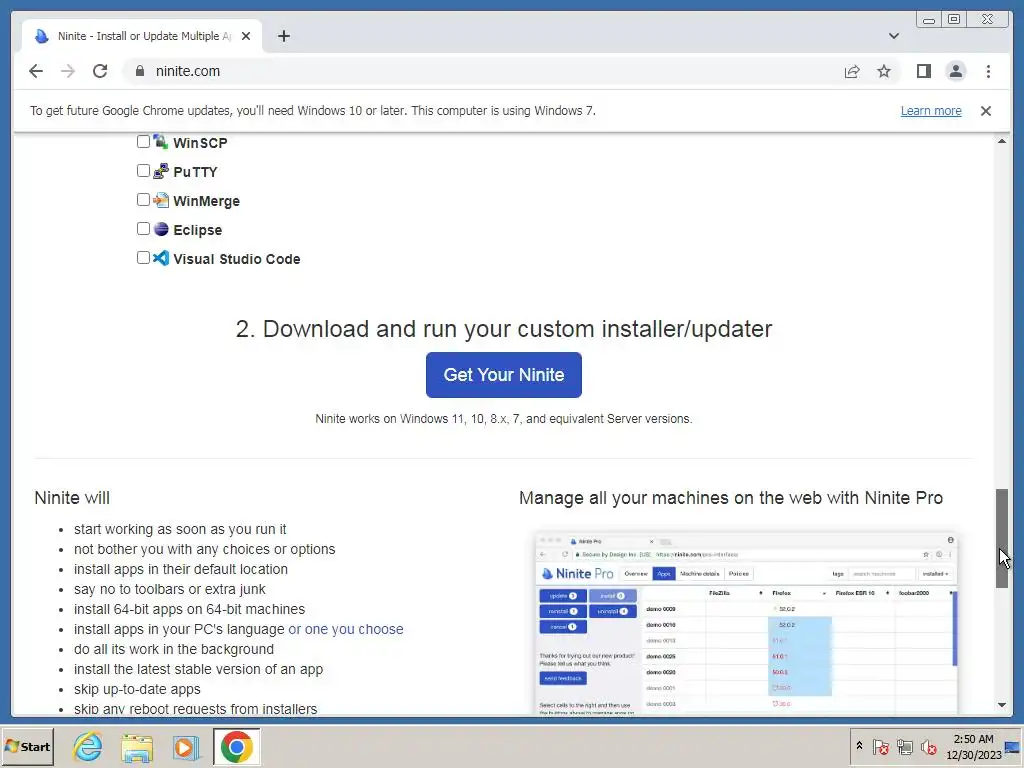Reload the Ninite page
Viewport: 1024px width, 768px height.
click(x=100, y=71)
